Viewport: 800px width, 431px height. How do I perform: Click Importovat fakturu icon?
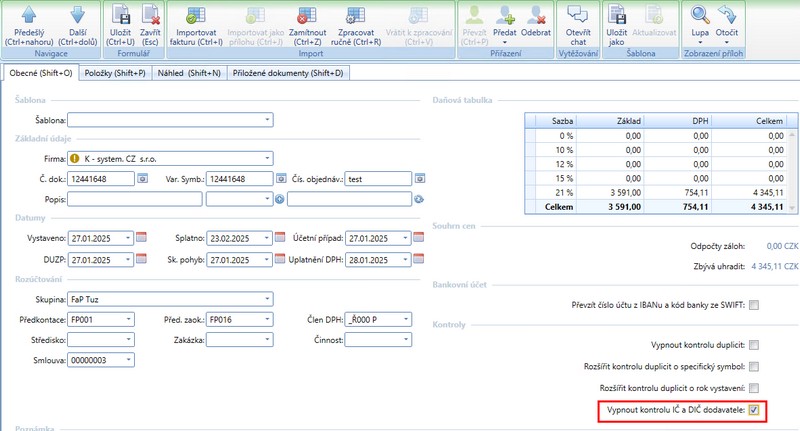click(197, 15)
